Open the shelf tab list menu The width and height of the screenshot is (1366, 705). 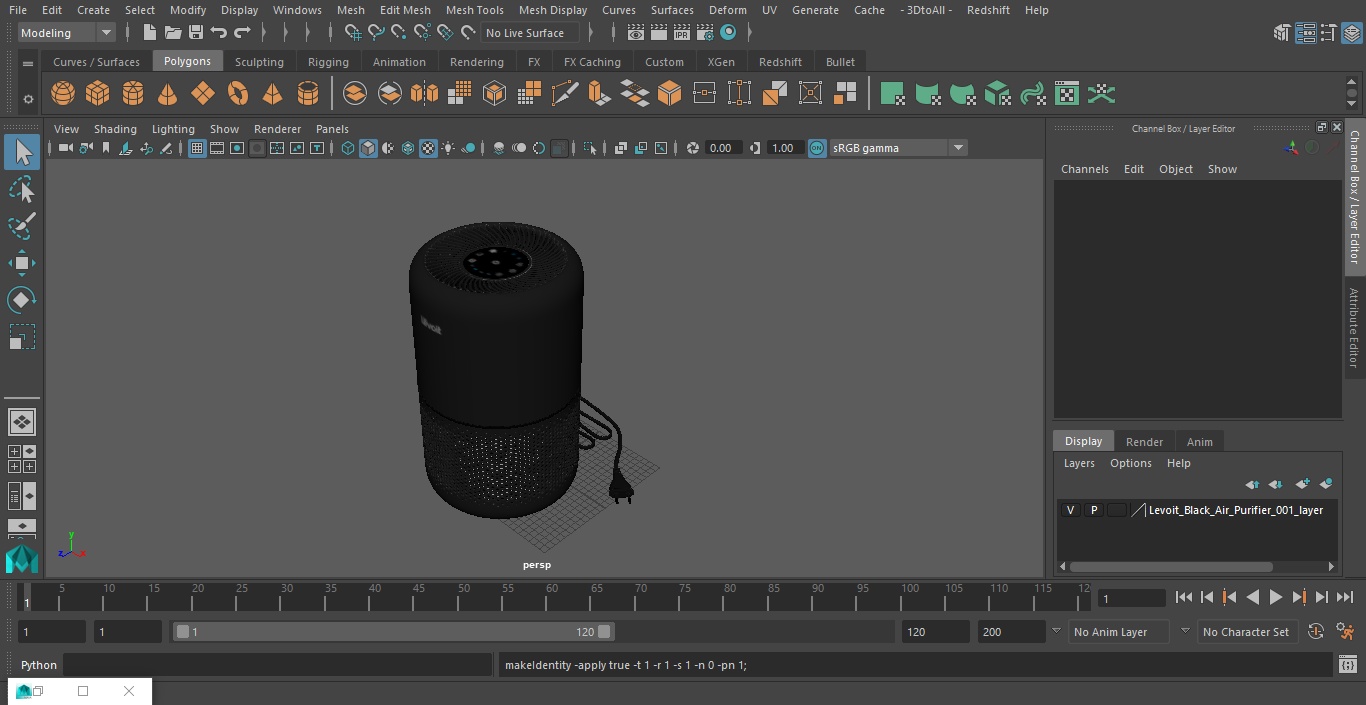point(28,62)
